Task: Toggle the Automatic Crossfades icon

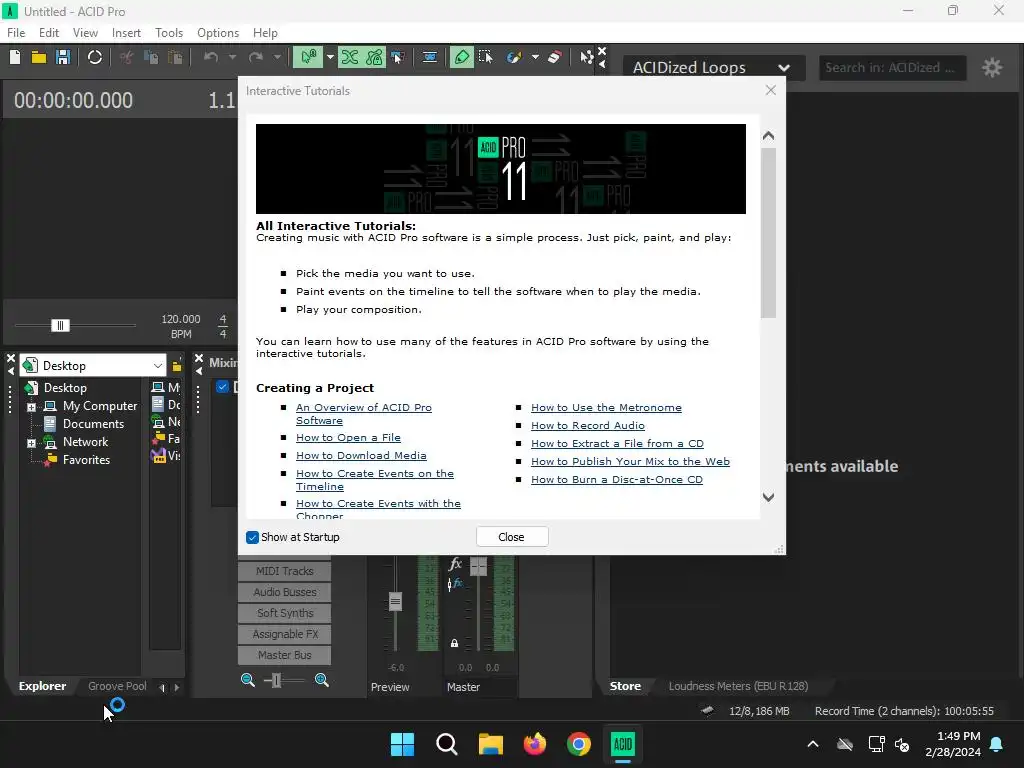Action: click(x=350, y=57)
